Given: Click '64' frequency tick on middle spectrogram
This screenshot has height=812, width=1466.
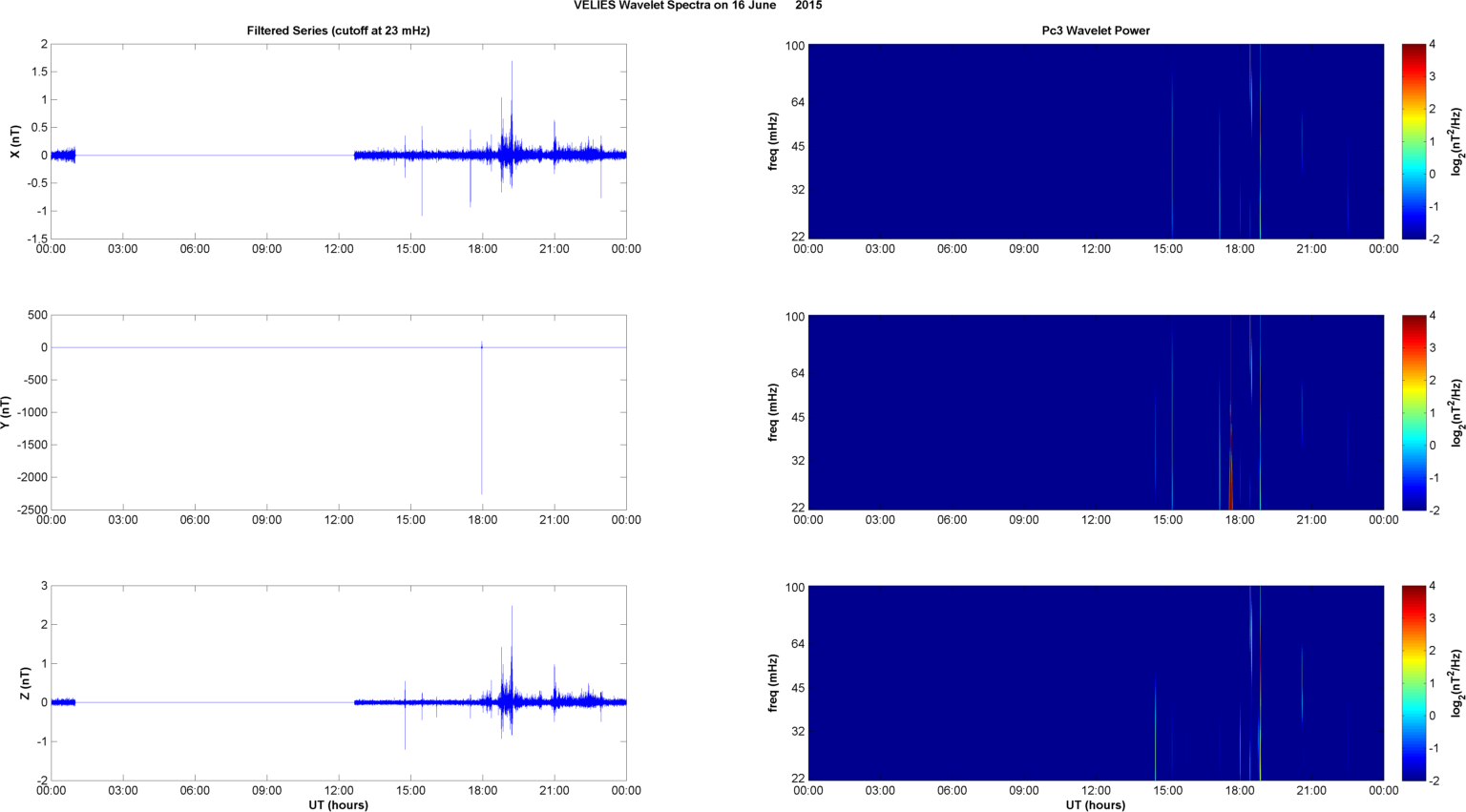Looking at the screenshot, I should pyautogui.click(x=798, y=373).
